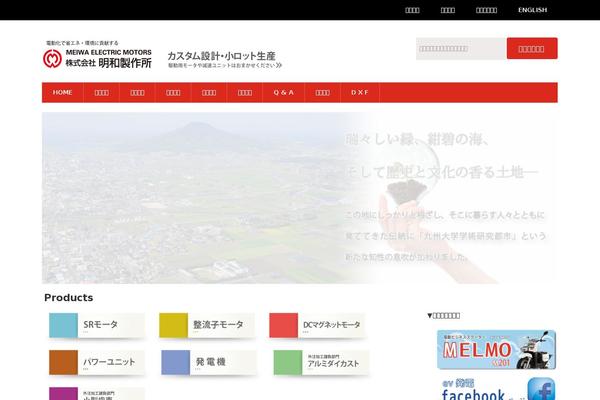Screen dimensions: 600x400
Task: Click the Meiwa Electric Motors logo
Action: [x=97, y=55]
